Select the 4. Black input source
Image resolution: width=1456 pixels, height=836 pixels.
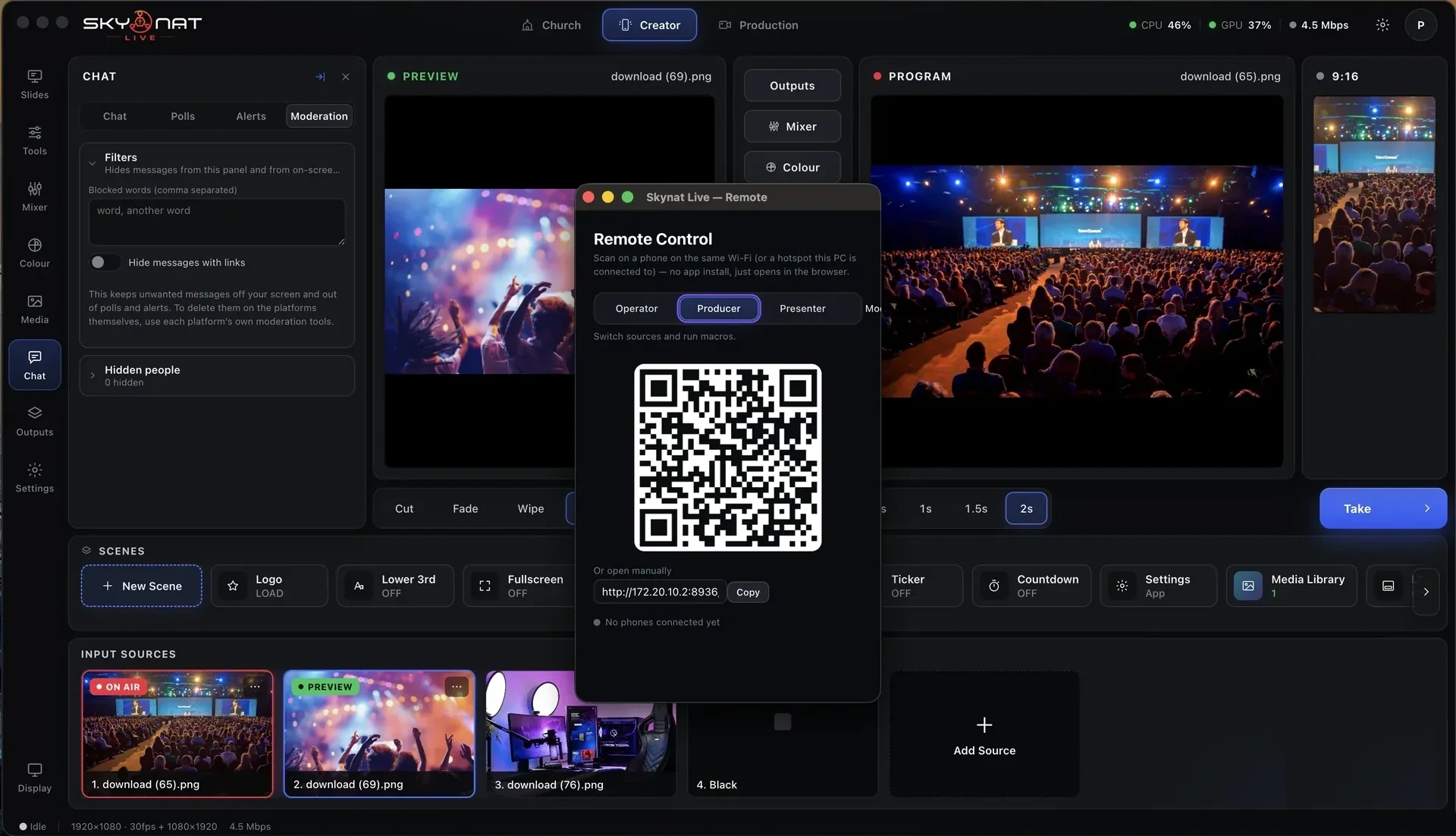[783, 734]
